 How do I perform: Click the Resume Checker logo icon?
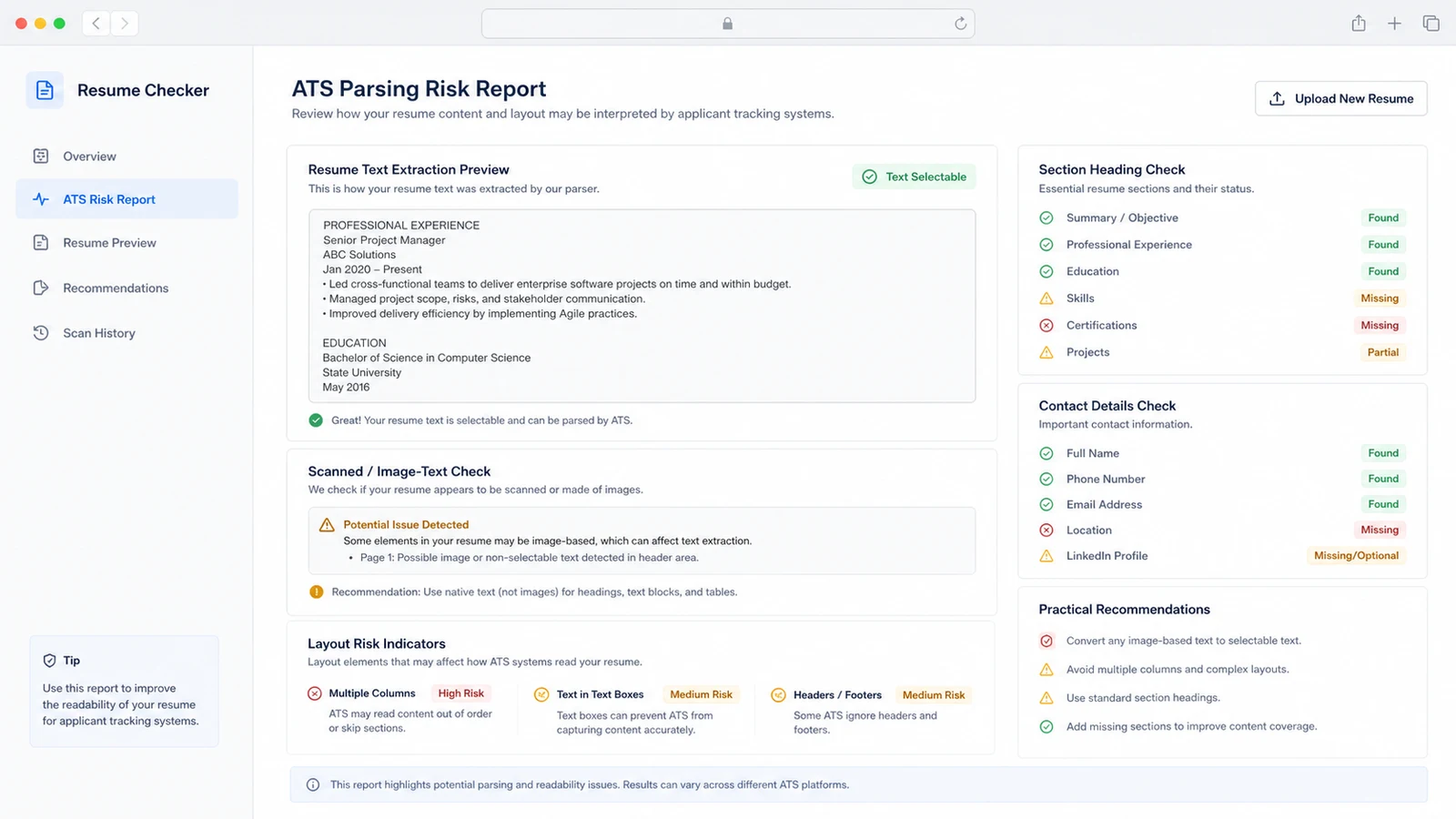pyautogui.click(x=45, y=90)
